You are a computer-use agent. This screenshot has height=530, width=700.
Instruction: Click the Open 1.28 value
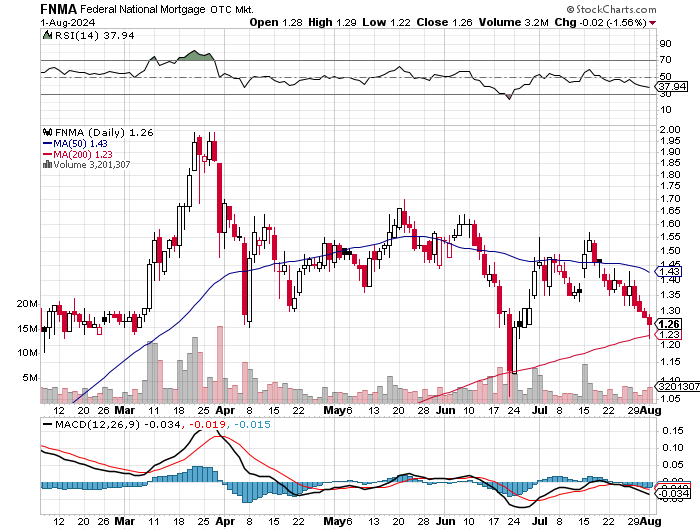pos(276,22)
